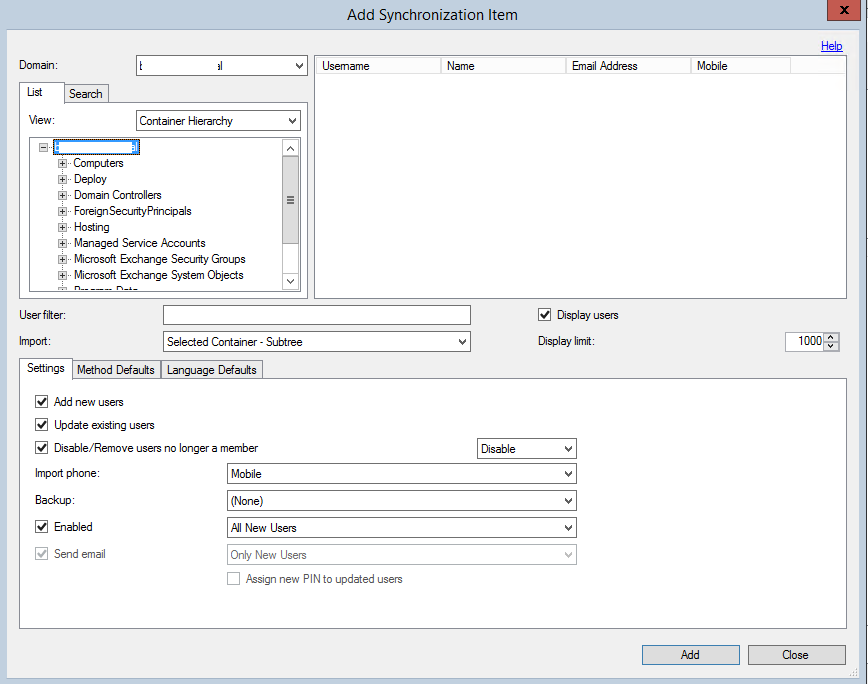Expand the Hosting container node
Viewport: 868px width, 684px height.
click(63, 227)
